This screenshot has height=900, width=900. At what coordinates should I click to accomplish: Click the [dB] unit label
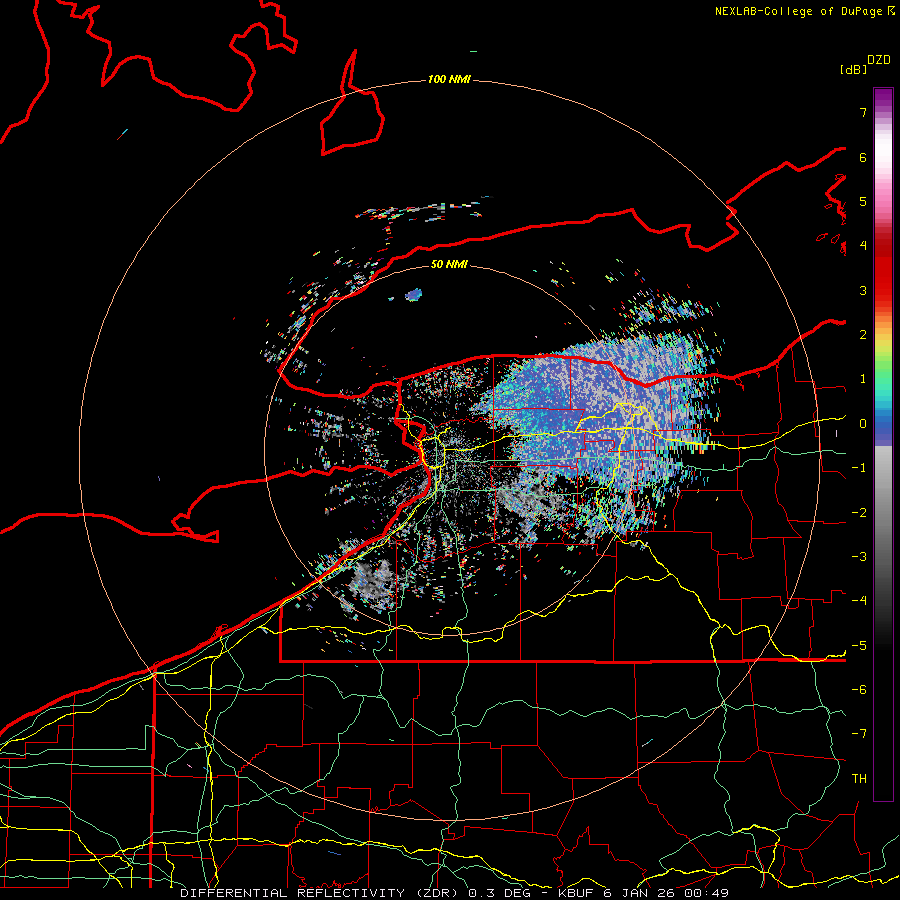(854, 69)
